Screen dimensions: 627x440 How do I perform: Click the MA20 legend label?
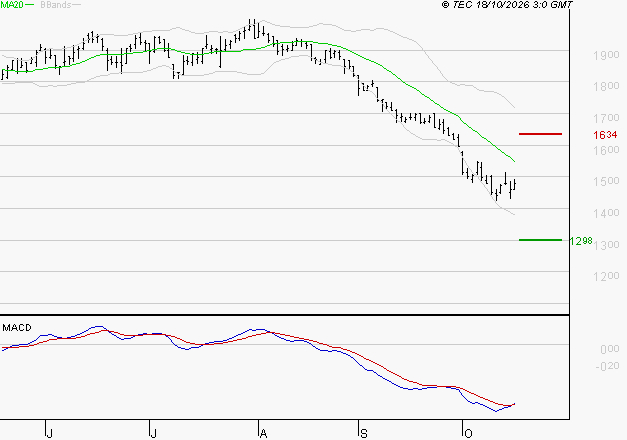(x=12, y=5)
